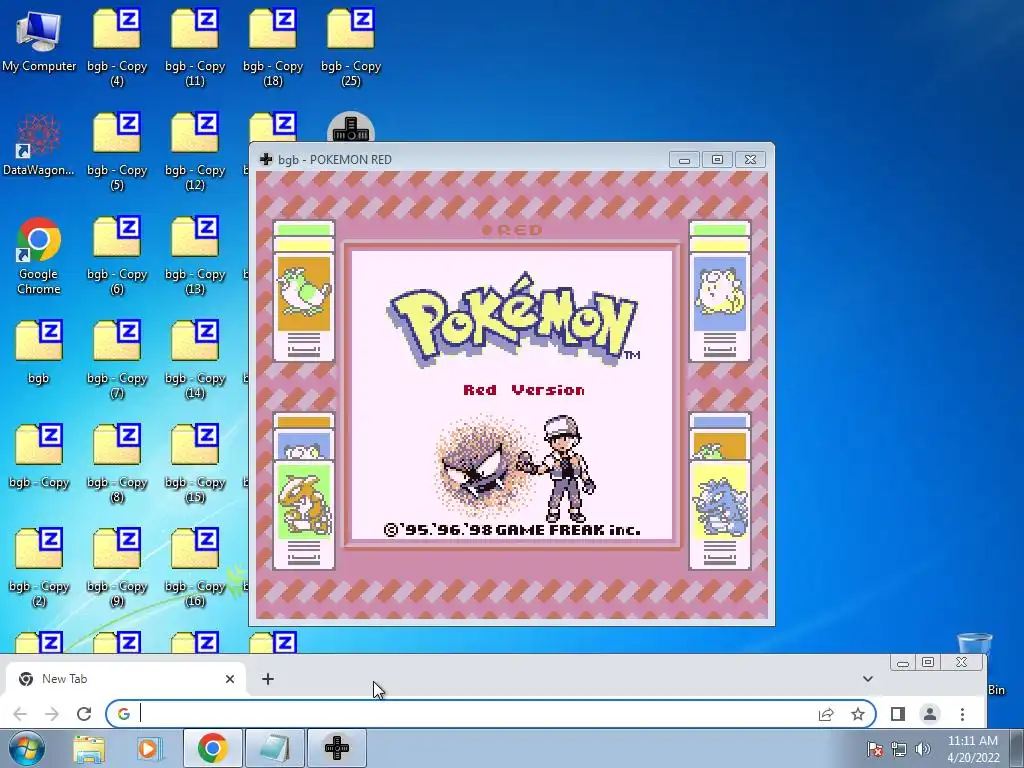This screenshot has height=768, width=1024.
Task: Click the bgb gamepad icon on desktop
Action: click(x=351, y=127)
